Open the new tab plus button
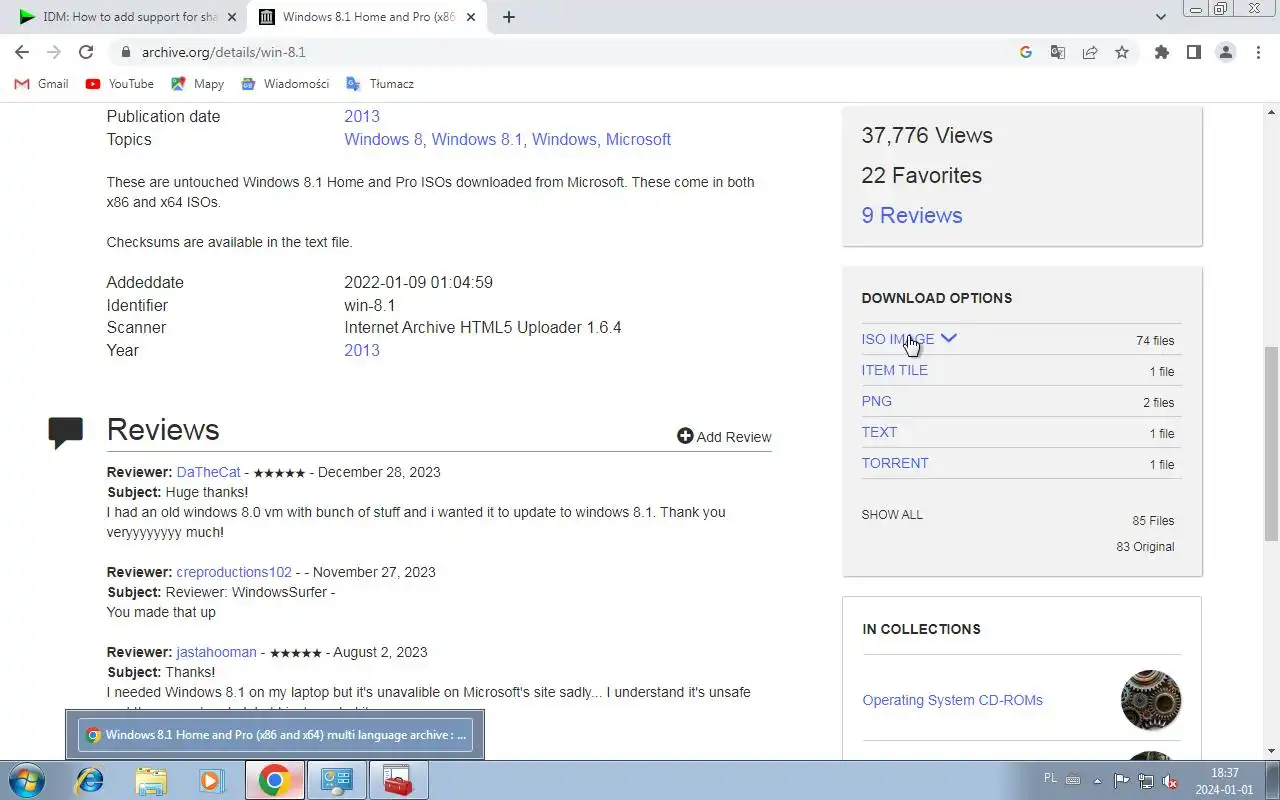The width and height of the screenshot is (1280, 800). pyautogui.click(x=508, y=17)
